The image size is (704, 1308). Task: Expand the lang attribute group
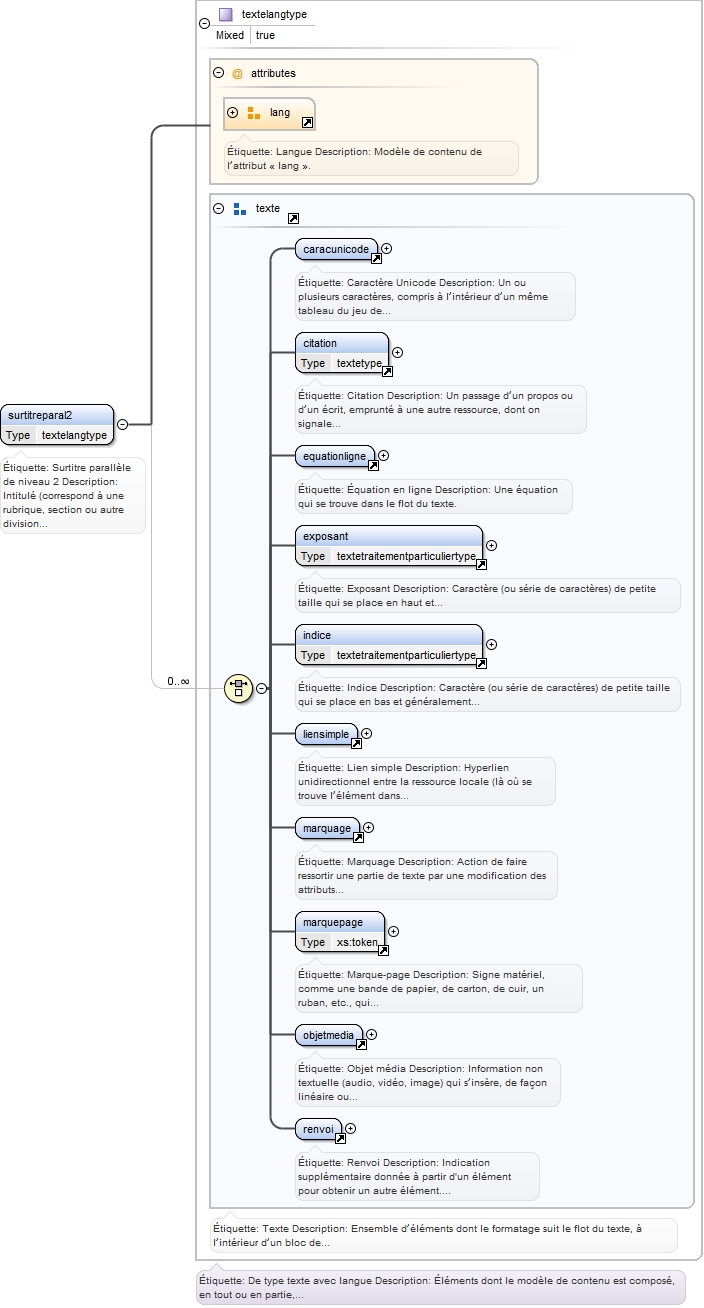coord(233,113)
